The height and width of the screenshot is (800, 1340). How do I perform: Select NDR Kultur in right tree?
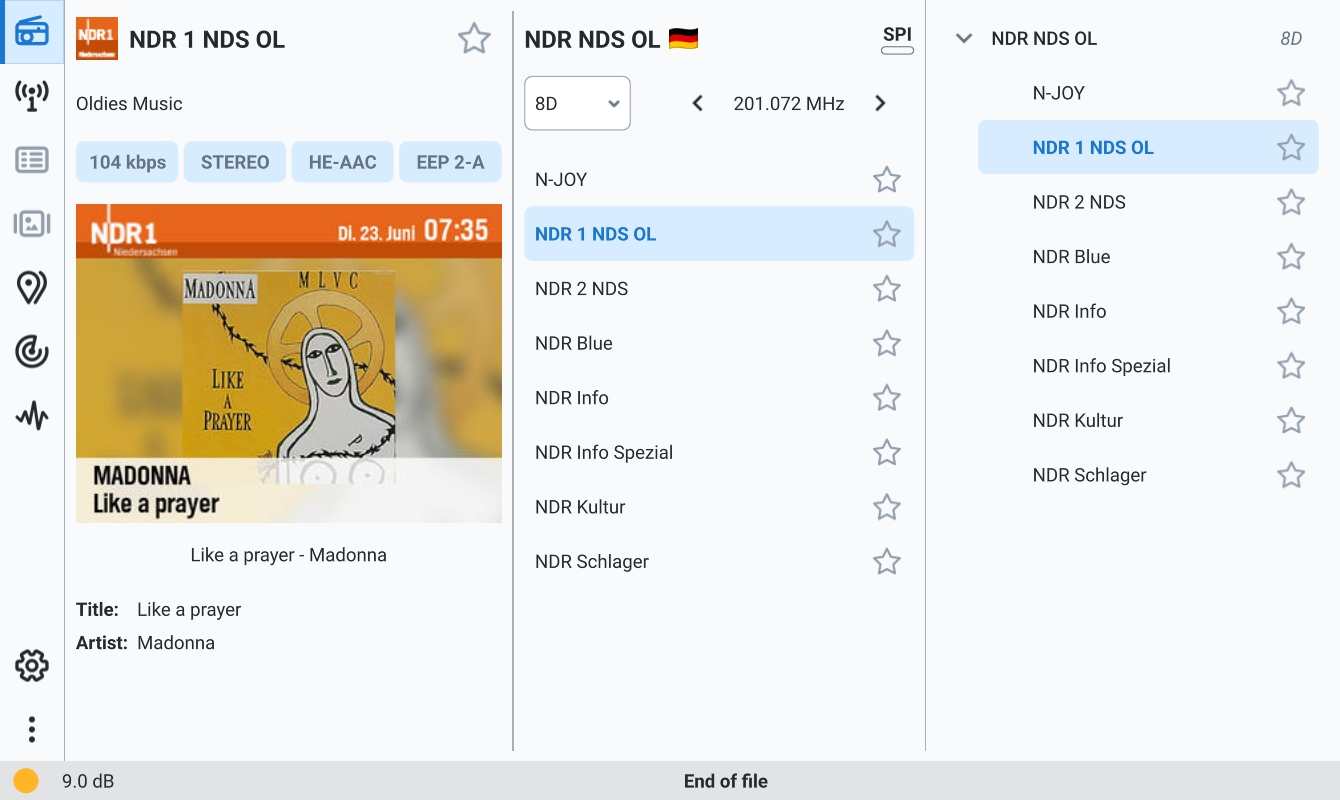coord(1148,420)
